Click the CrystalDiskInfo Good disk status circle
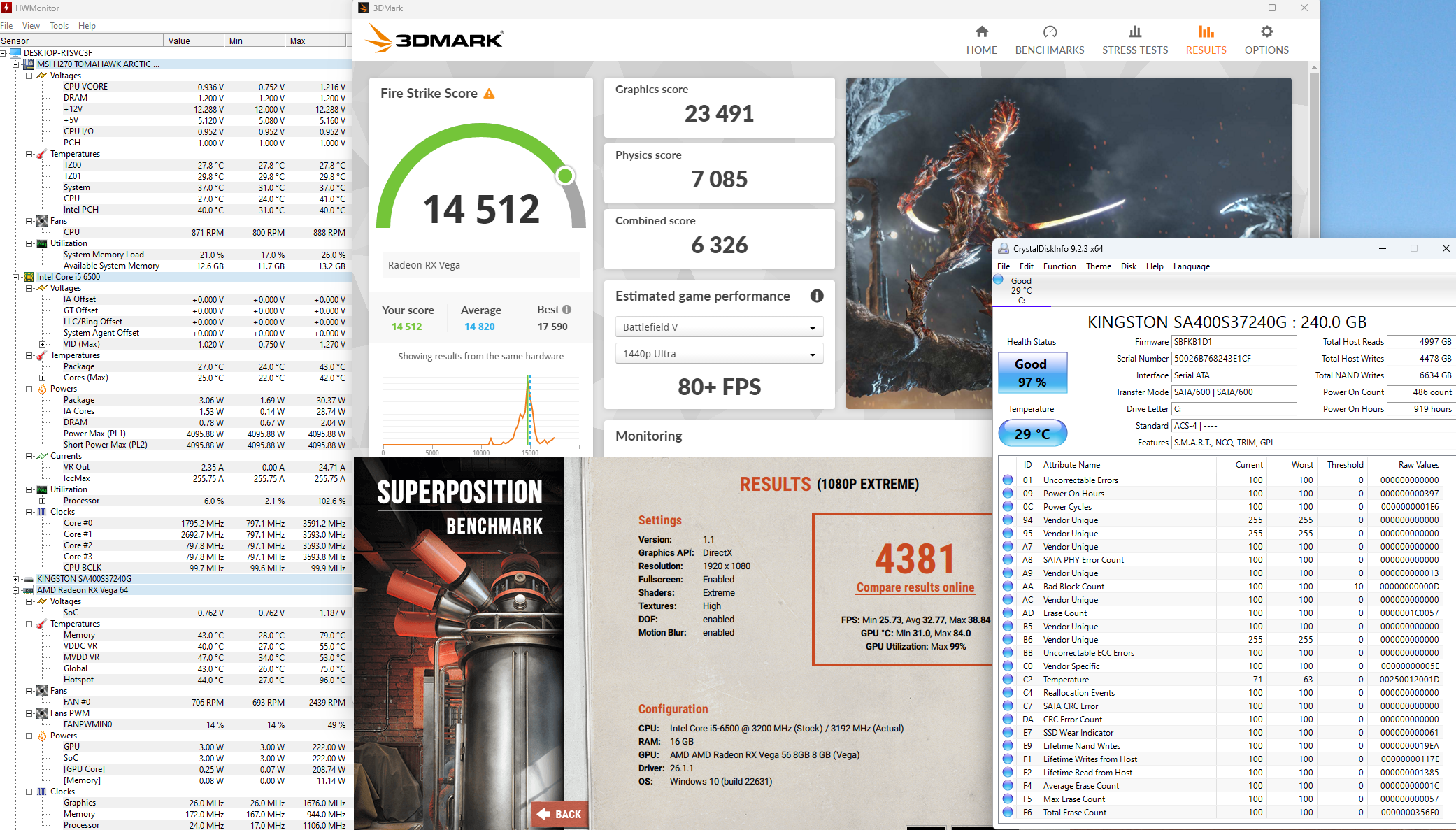This screenshot has width=1456, height=830. (x=998, y=280)
